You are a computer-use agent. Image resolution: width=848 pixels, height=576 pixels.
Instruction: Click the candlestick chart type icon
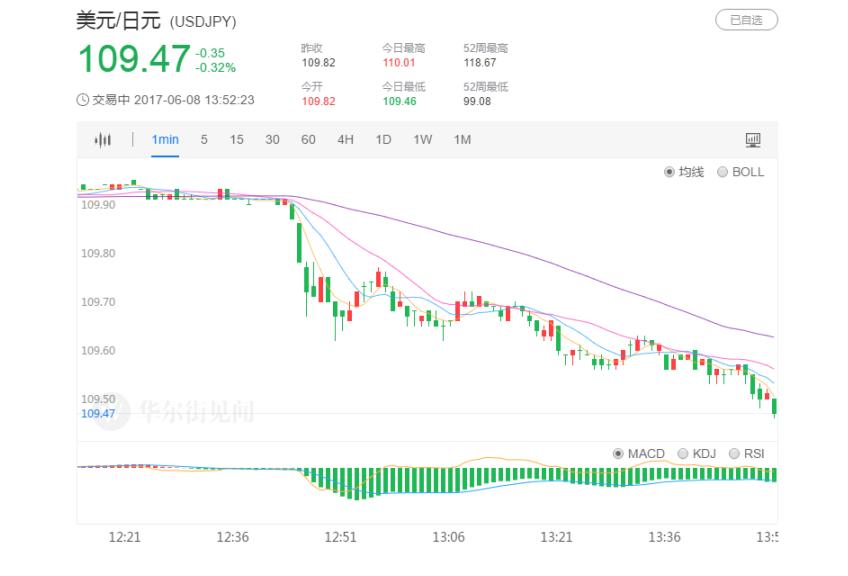102,140
